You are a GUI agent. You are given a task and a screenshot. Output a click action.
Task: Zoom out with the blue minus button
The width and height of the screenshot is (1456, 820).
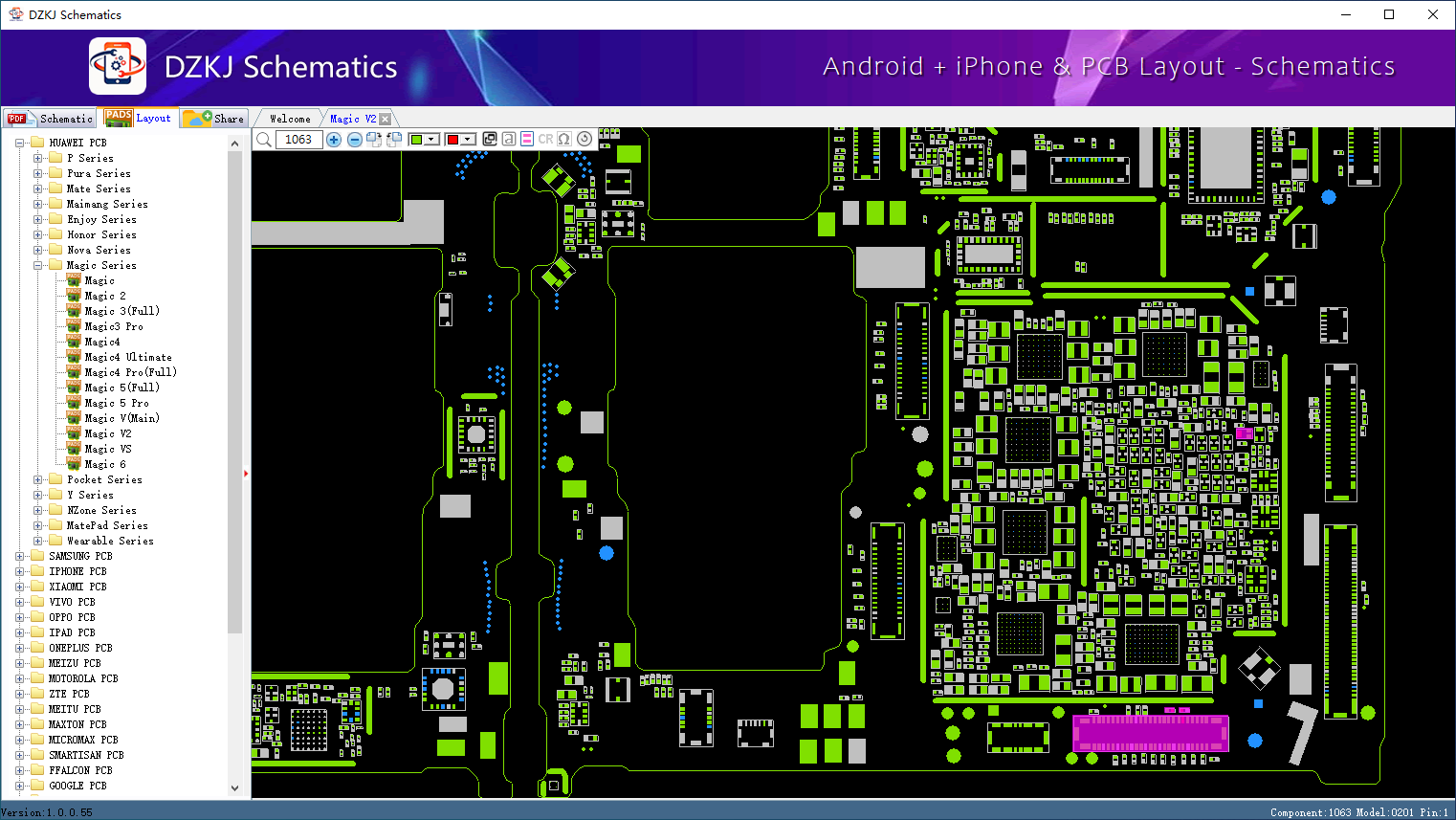tap(354, 140)
